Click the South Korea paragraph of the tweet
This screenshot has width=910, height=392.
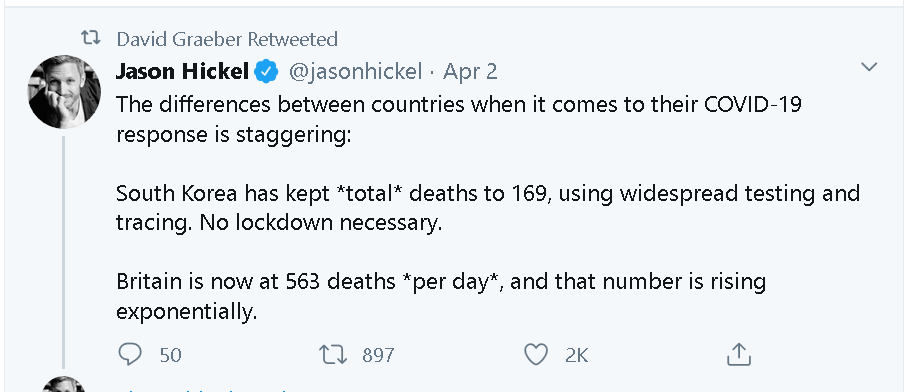(x=488, y=208)
